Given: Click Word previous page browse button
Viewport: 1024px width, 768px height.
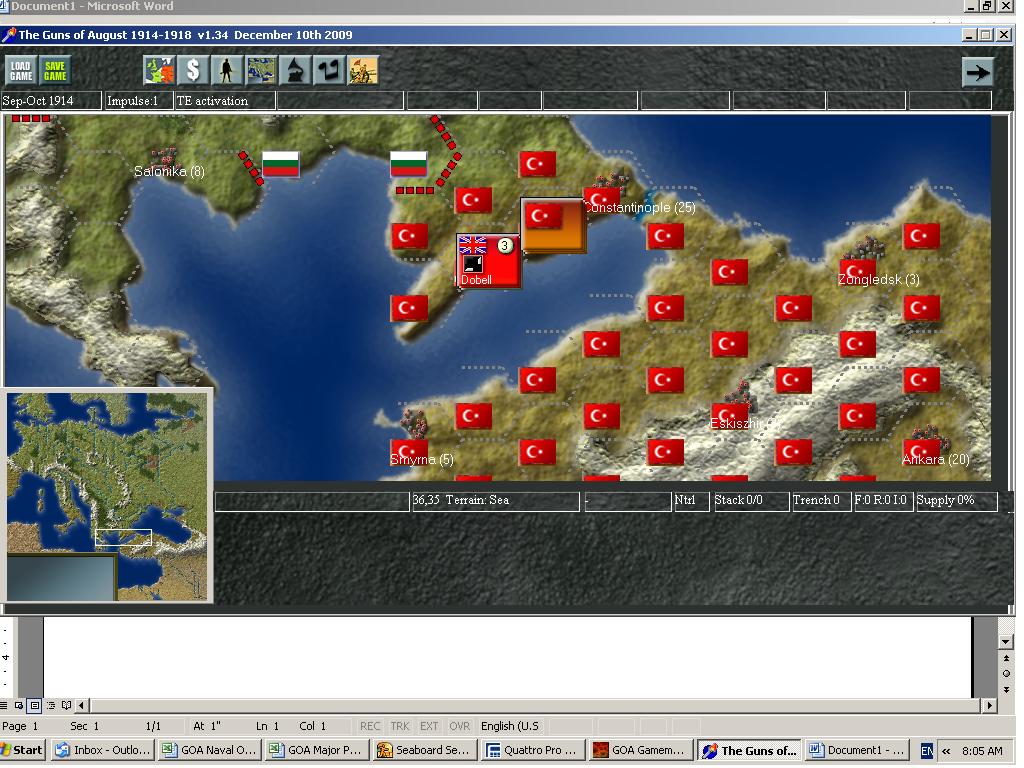Looking at the screenshot, I should [x=1006, y=658].
